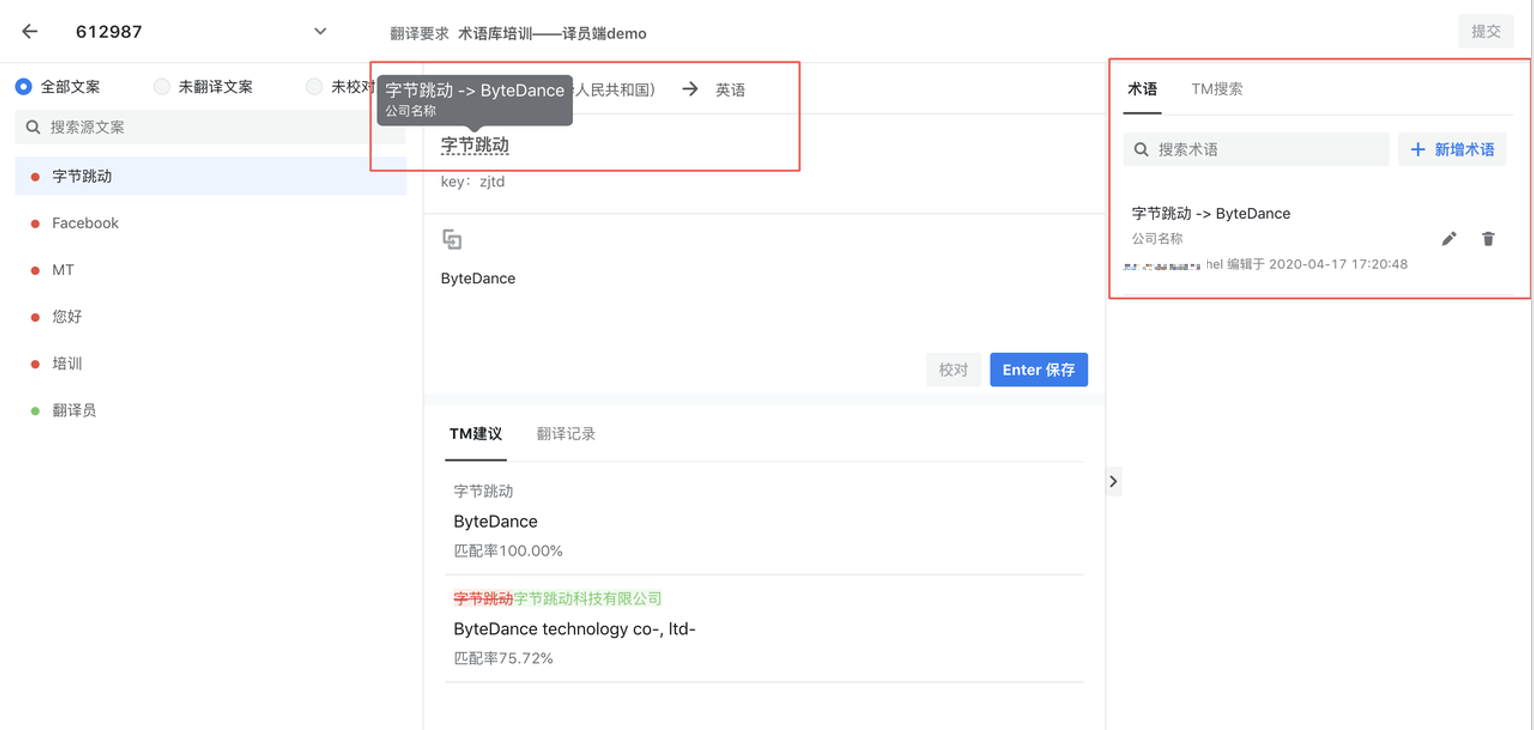This screenshot has width=1534, height=730.
Task: Select the 未校对 radio button
Action: tap(315, 87)
